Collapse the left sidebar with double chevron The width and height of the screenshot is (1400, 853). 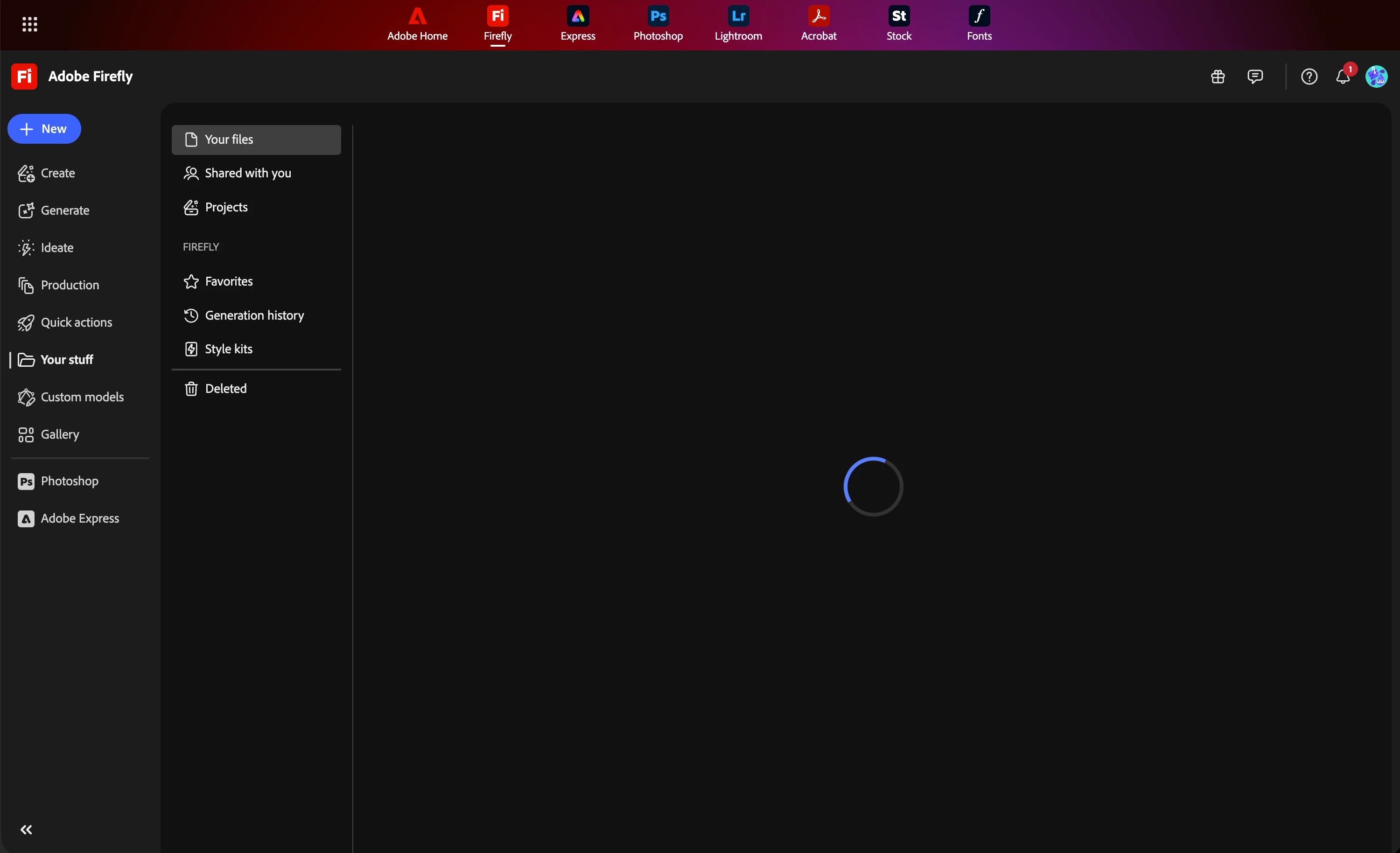tap(26, 830)
